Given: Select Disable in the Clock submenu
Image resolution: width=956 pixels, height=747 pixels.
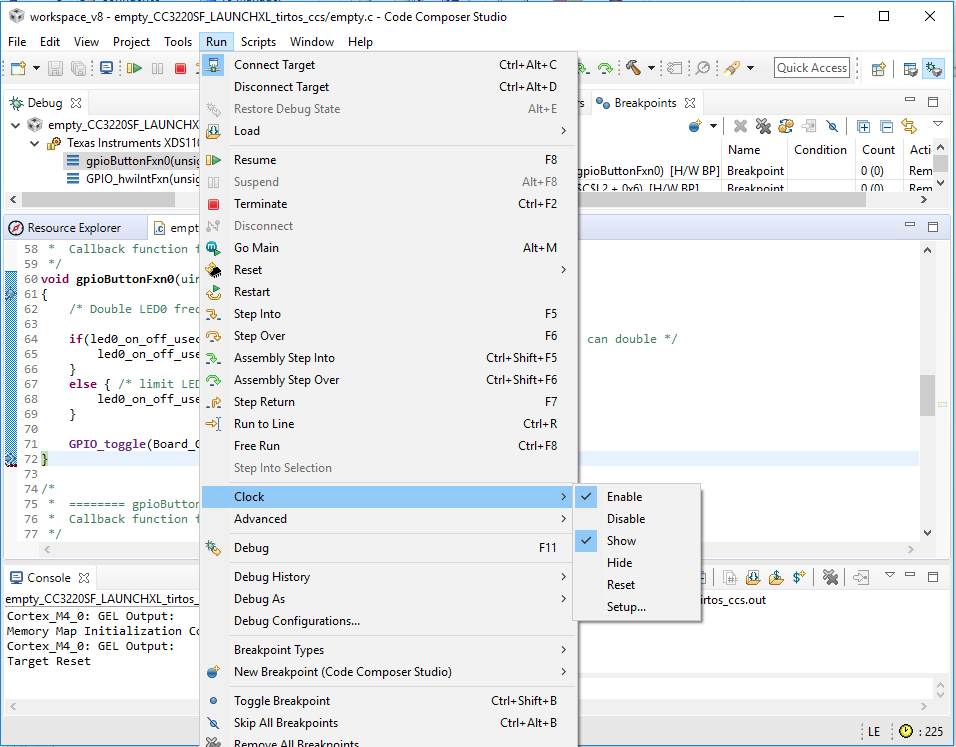Looking at the screenshot, I should (625, 519).
